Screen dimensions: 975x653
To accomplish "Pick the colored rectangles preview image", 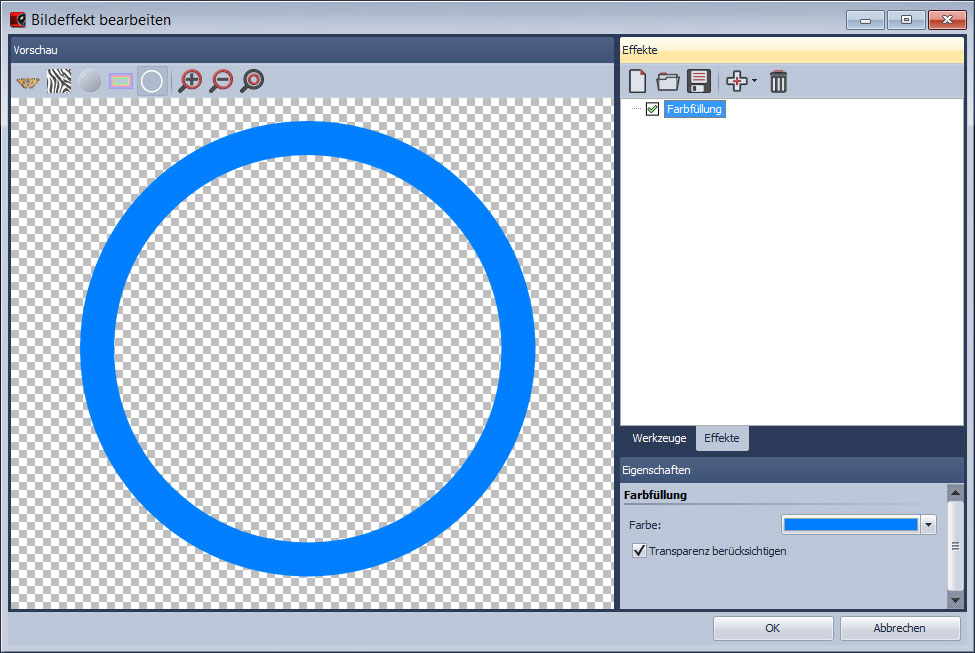I will [121, 82].
